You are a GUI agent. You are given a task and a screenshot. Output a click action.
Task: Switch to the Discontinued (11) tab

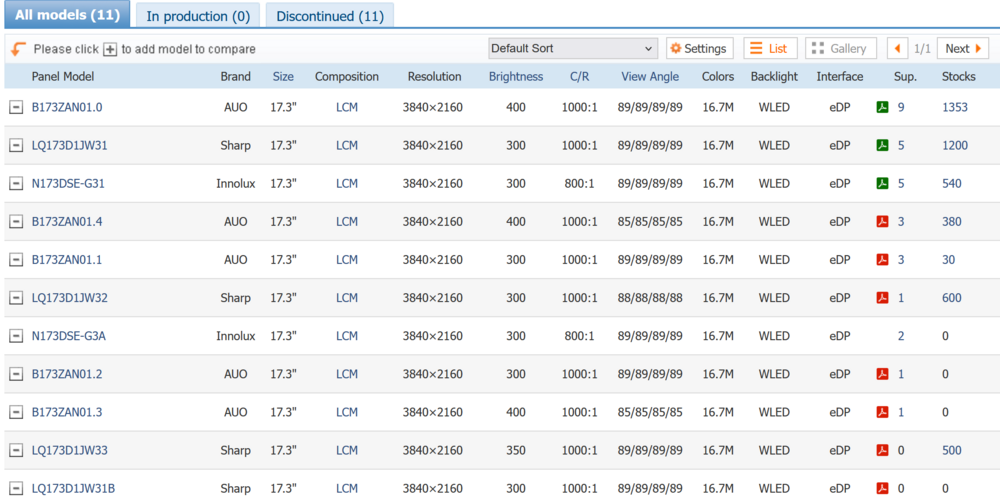pyautogui.click(x=329, y=16)
